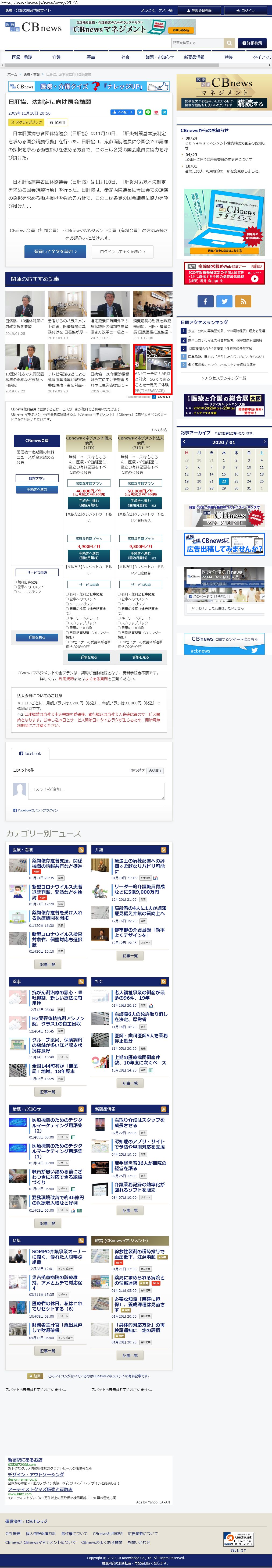Open the 古い順 sort dropdown

(x=155, y=771)
